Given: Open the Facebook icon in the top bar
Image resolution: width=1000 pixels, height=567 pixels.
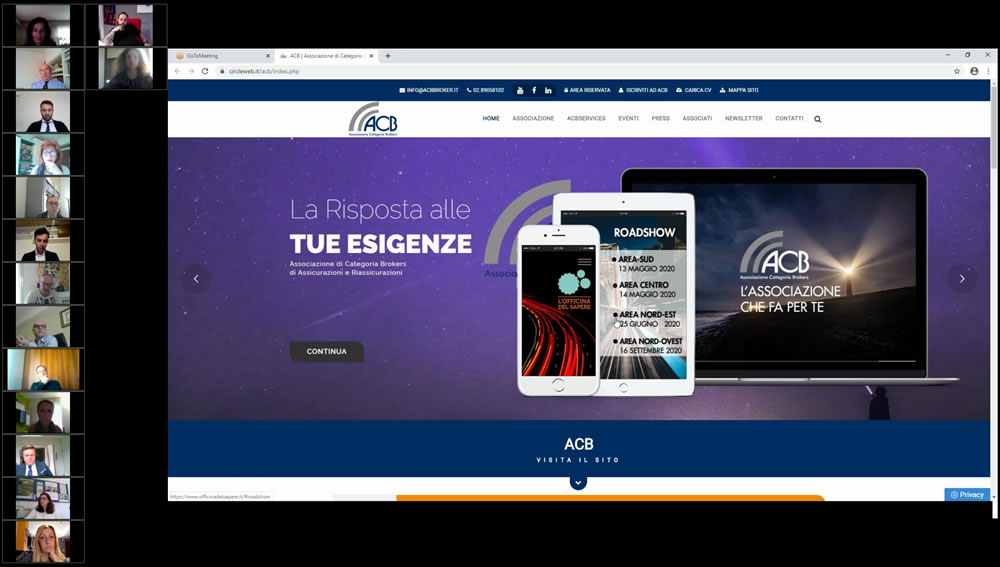Looking at the screenshot, I should click(534, 91).
